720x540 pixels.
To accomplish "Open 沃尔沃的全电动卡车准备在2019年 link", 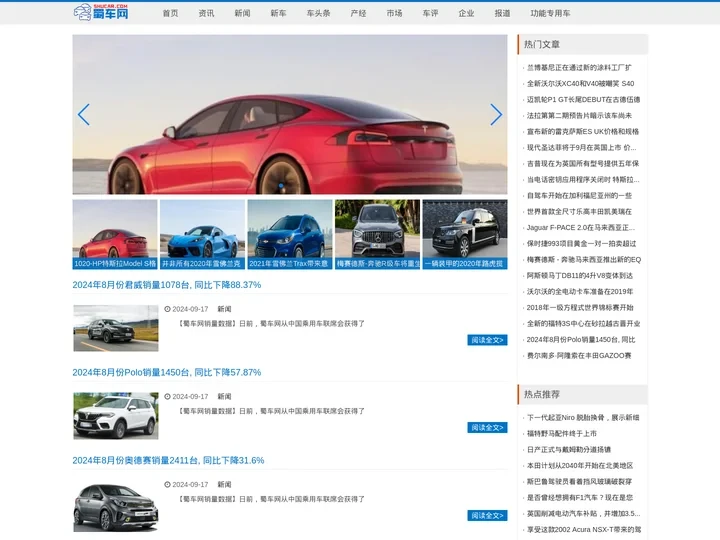I will click(580, 292).
